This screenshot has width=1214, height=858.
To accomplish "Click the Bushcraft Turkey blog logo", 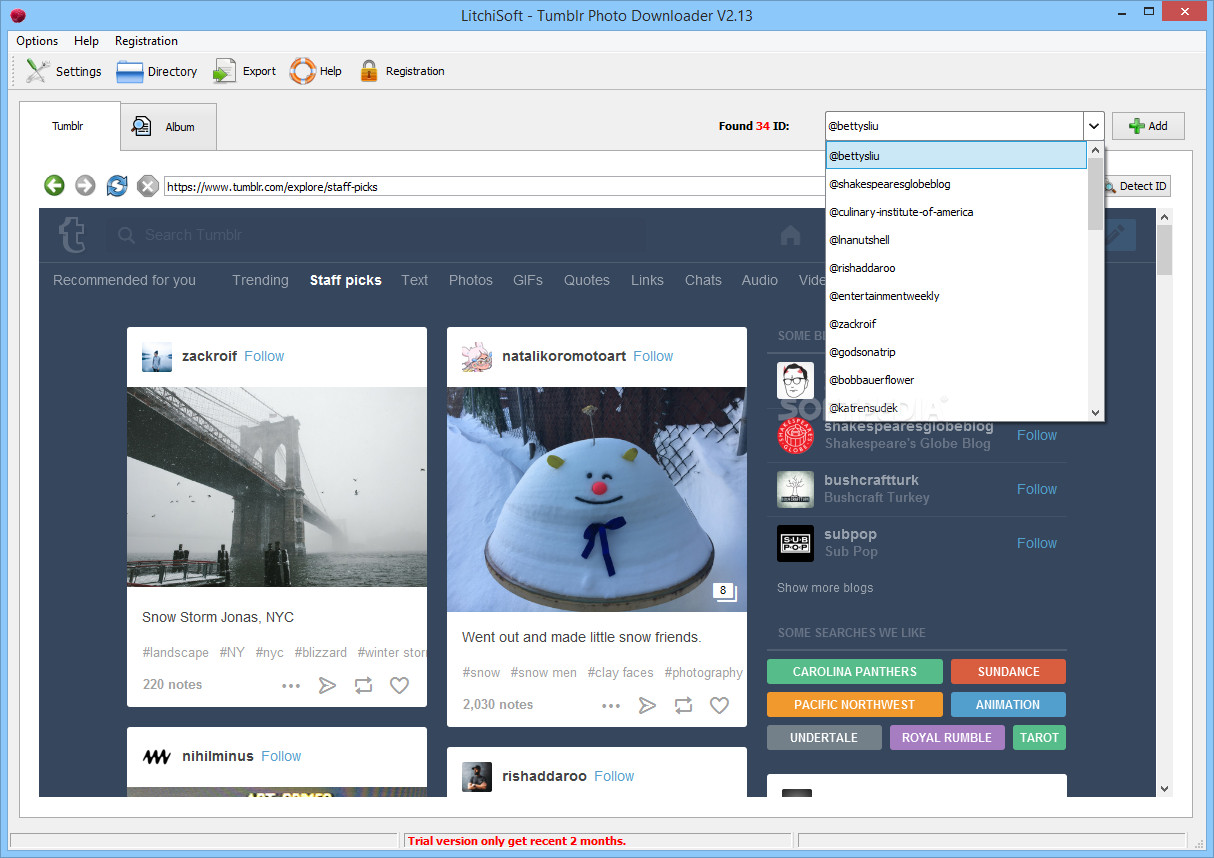I will pos(795,489).
